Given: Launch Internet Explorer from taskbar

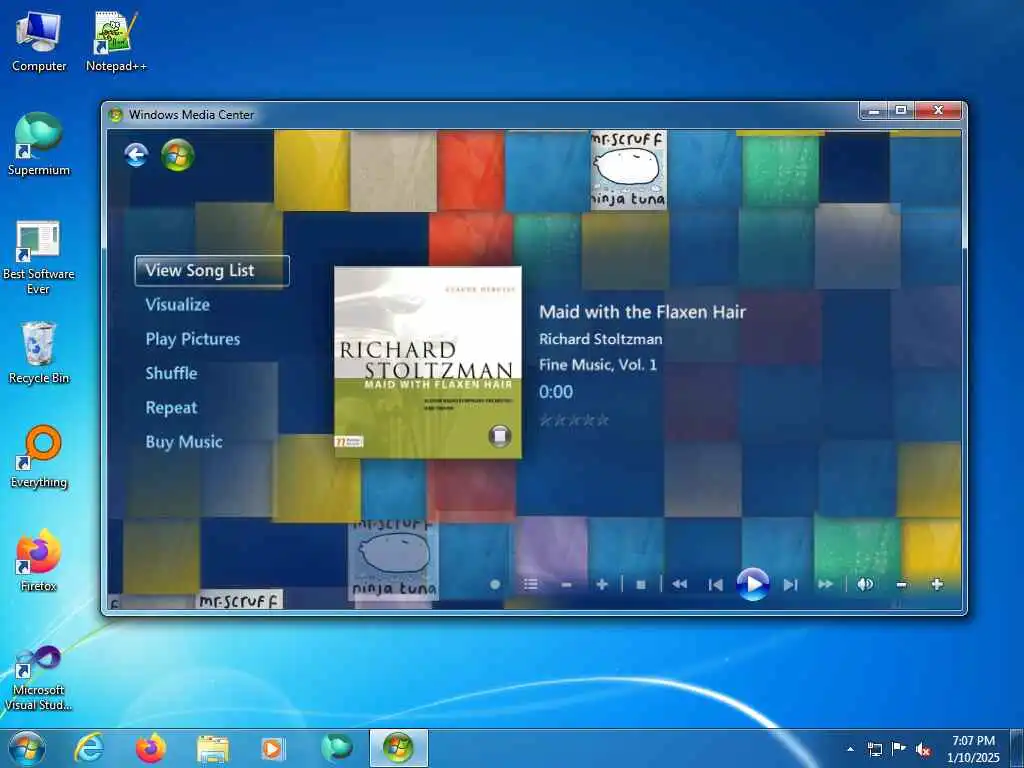Looking at the screenshot, I should pos(89,748).
